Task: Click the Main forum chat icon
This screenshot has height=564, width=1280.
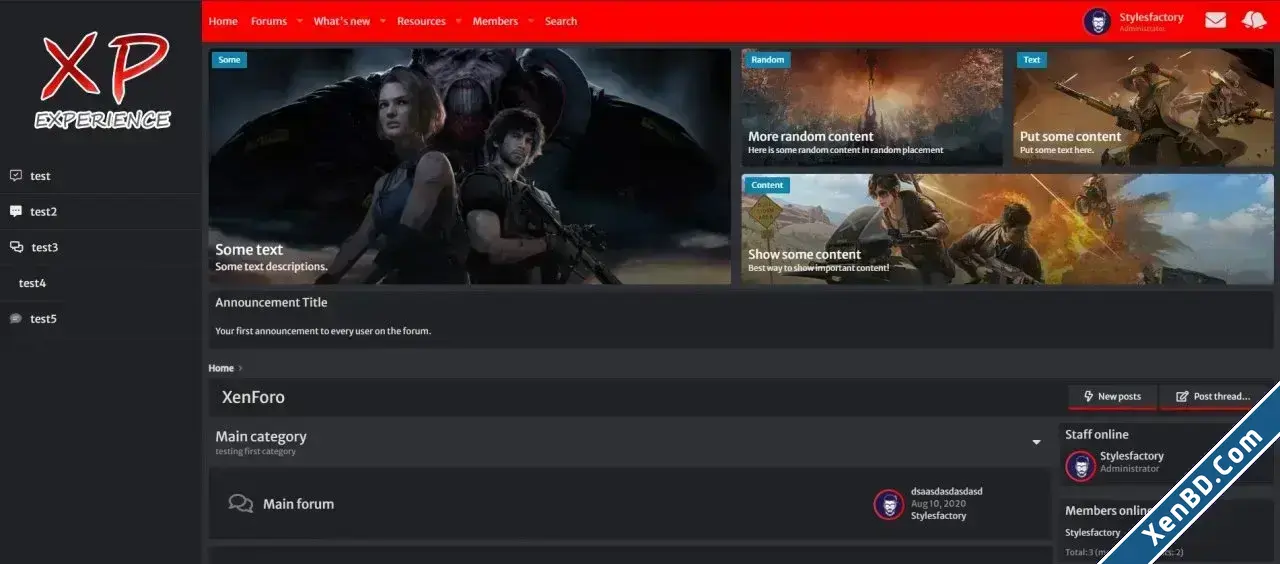Action: 240,504
